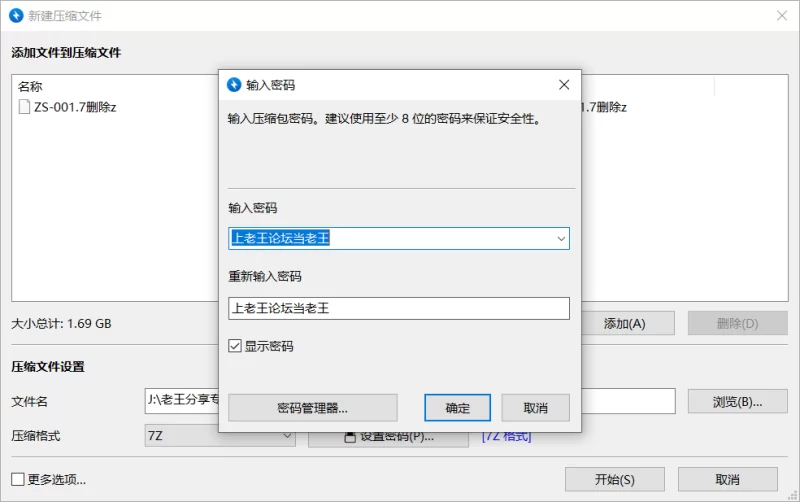Click the 名称 column header

click(30, 86)
